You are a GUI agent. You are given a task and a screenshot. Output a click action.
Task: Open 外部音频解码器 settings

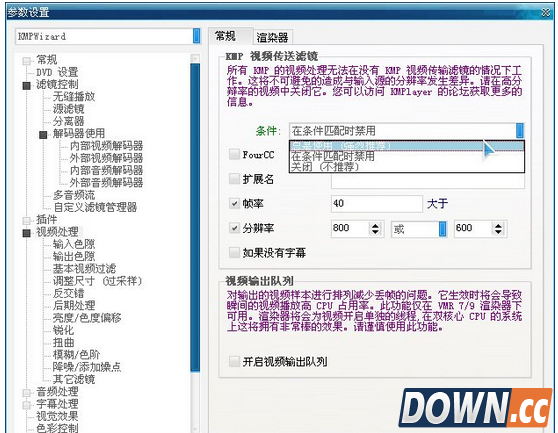[x=106, y=183]
